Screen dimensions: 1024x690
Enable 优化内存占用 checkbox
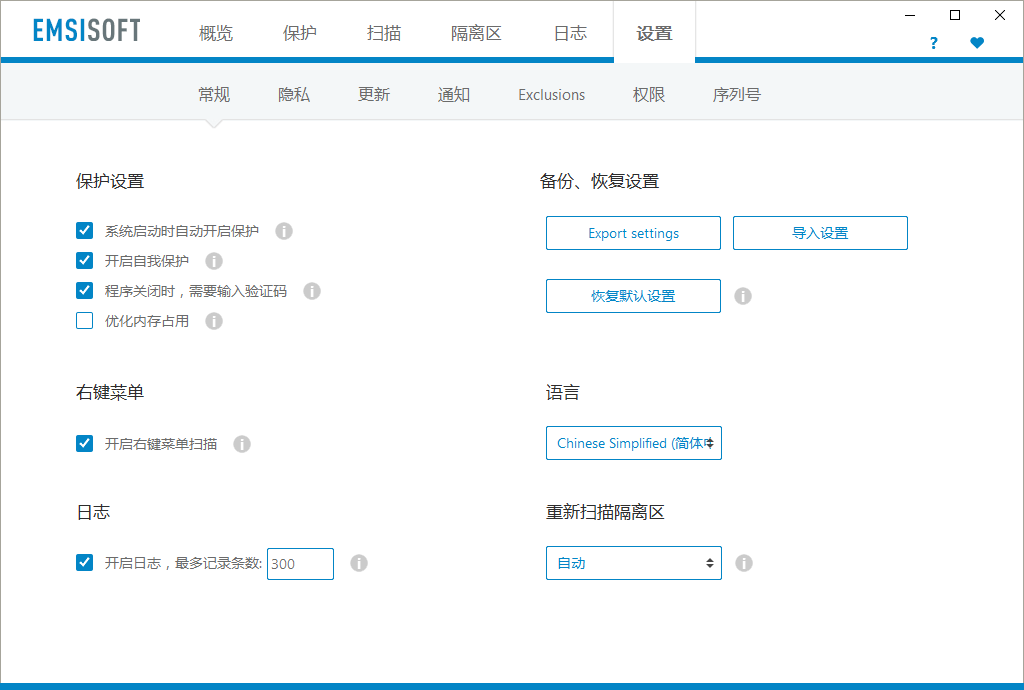click(84, 321)
